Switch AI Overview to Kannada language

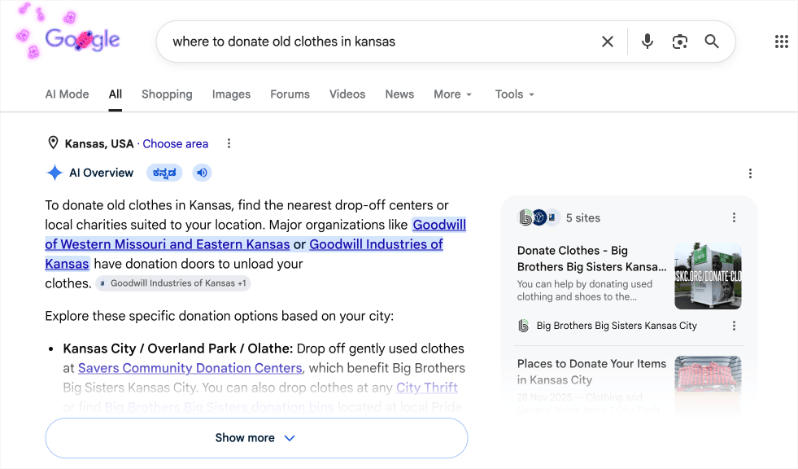(x=164, y=173)
